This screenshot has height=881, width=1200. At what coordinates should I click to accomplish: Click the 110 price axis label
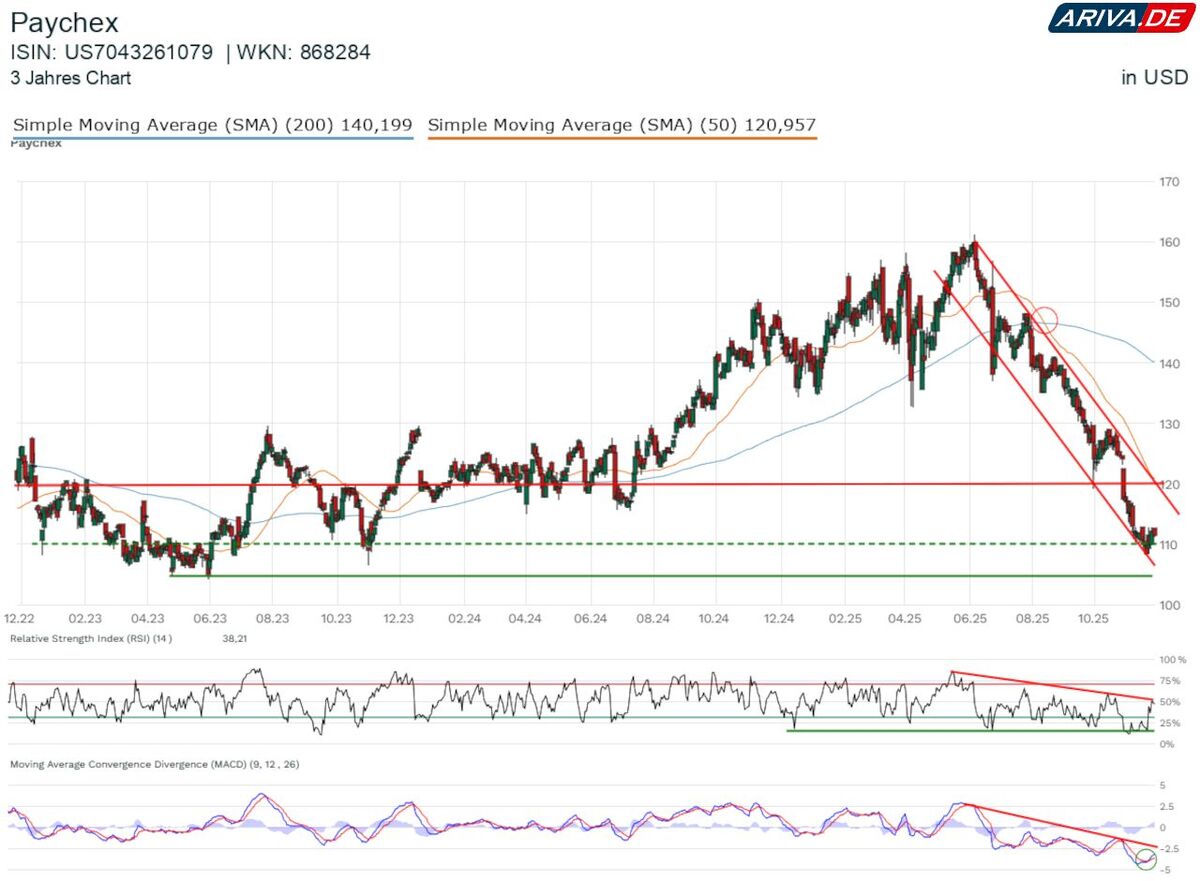pyautogui.click(x=1171, y=545)
